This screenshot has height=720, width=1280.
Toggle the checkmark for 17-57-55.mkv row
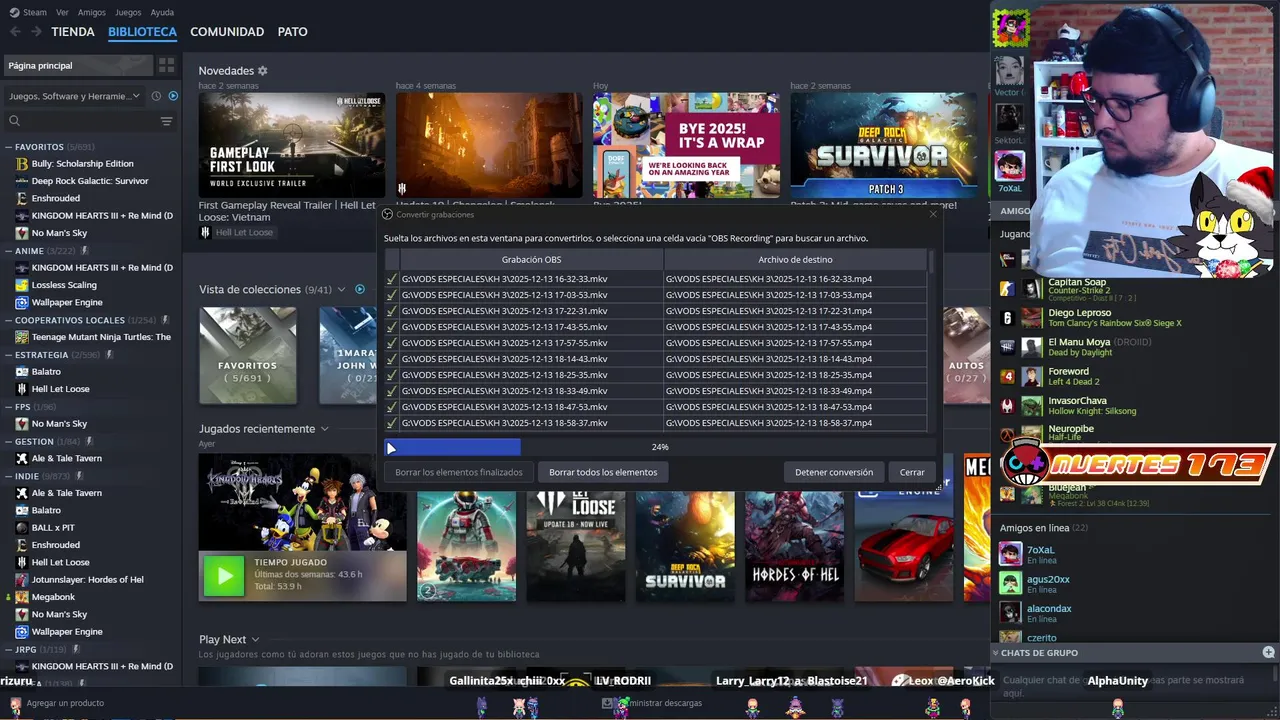pos(392,343)
